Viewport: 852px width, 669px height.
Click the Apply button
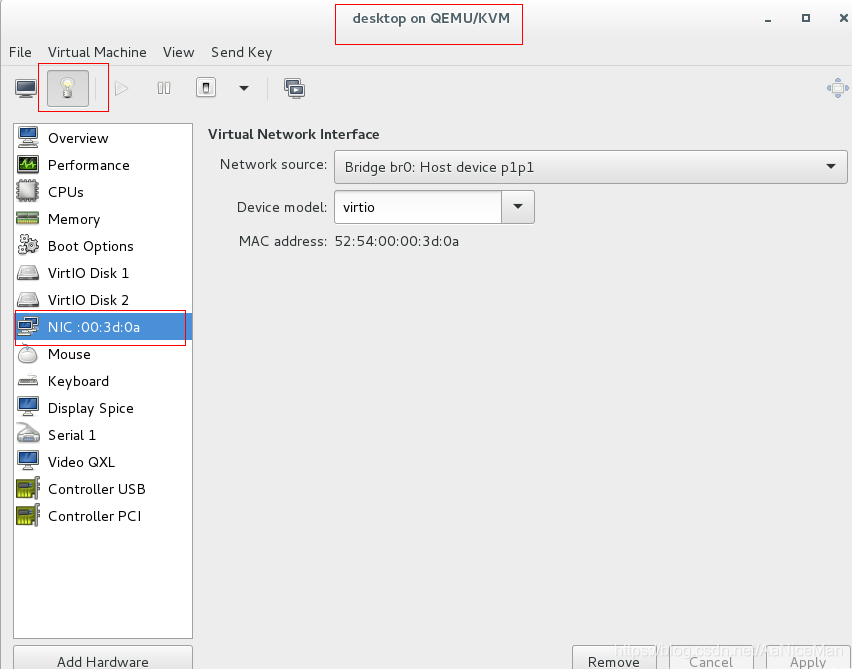tap(808, 659)
